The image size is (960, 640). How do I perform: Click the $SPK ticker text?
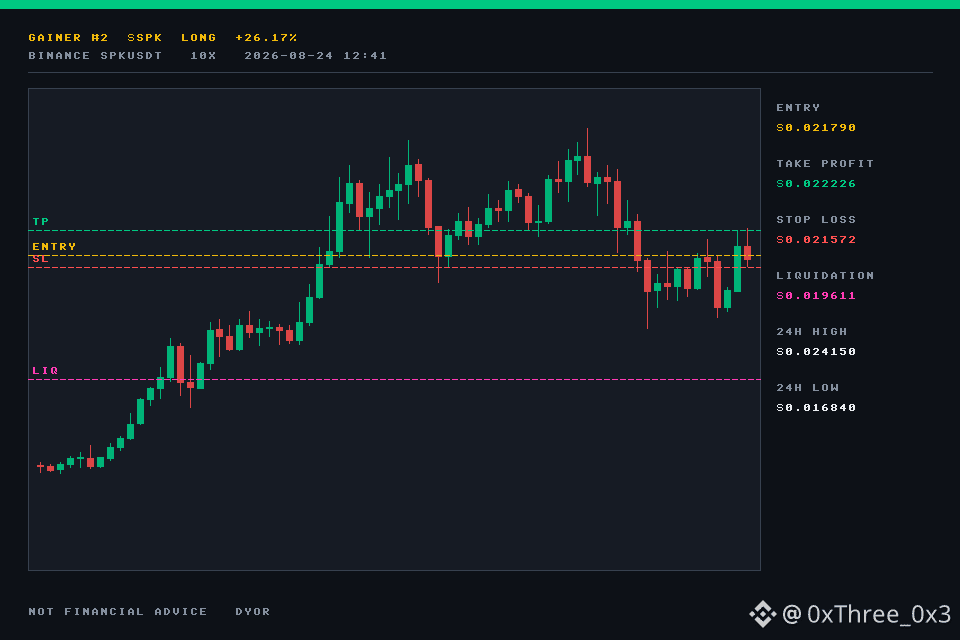pos(144,37)
